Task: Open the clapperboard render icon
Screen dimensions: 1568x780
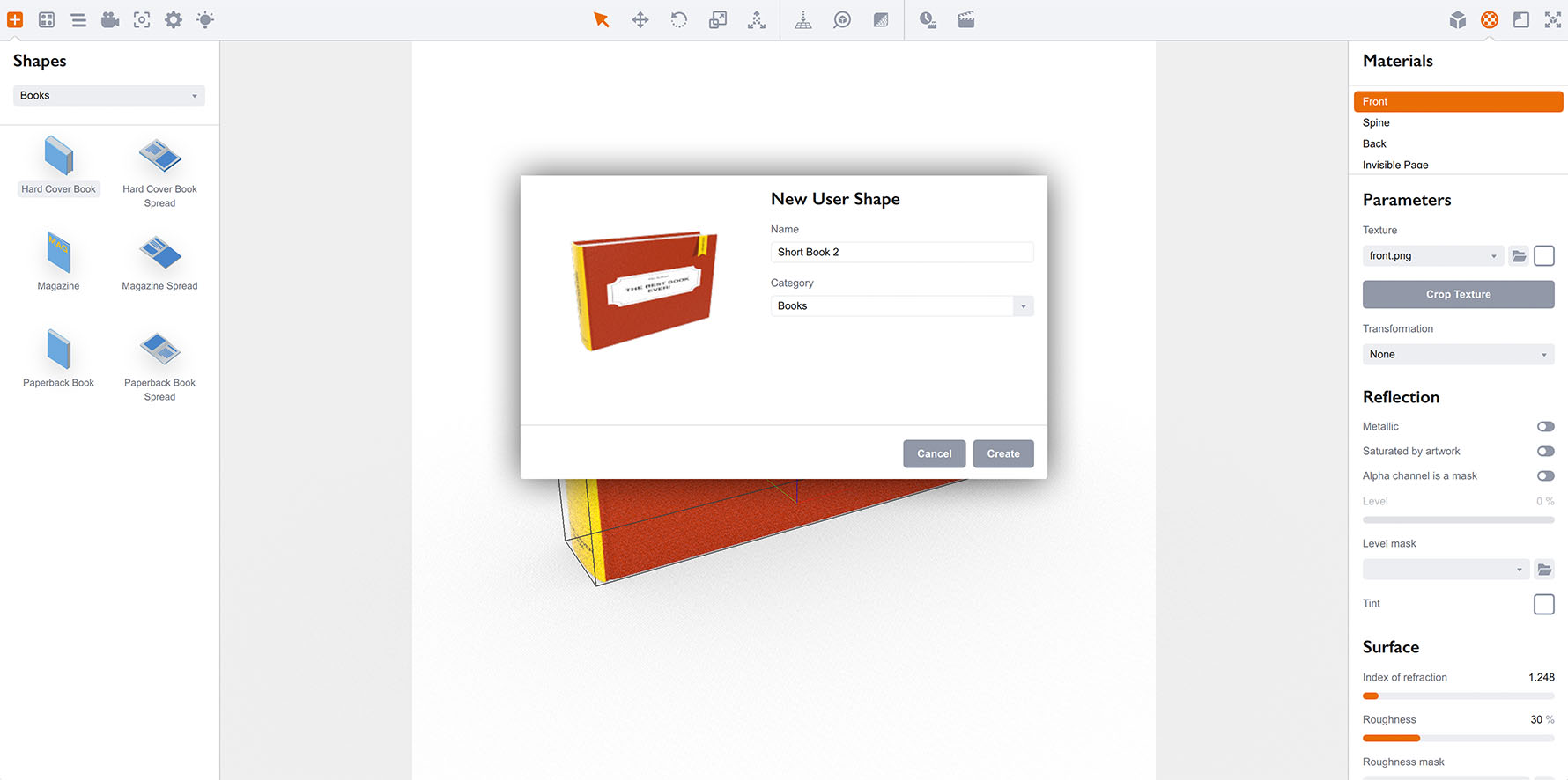Action: pyautogui.click(x=966, y=19)
